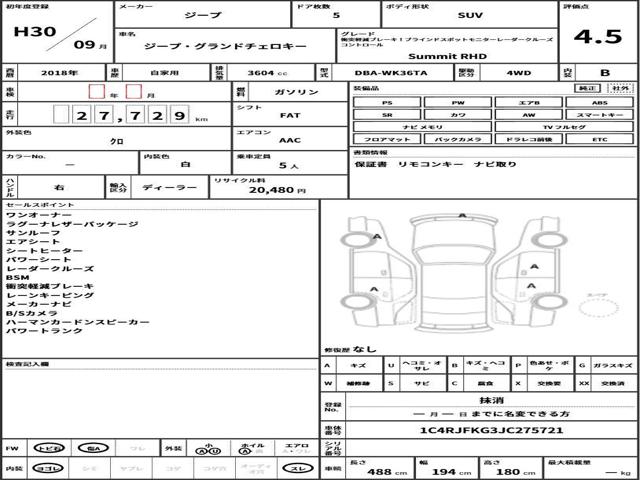Click the 純正 legend box in equipment header

tap(587, 88)
